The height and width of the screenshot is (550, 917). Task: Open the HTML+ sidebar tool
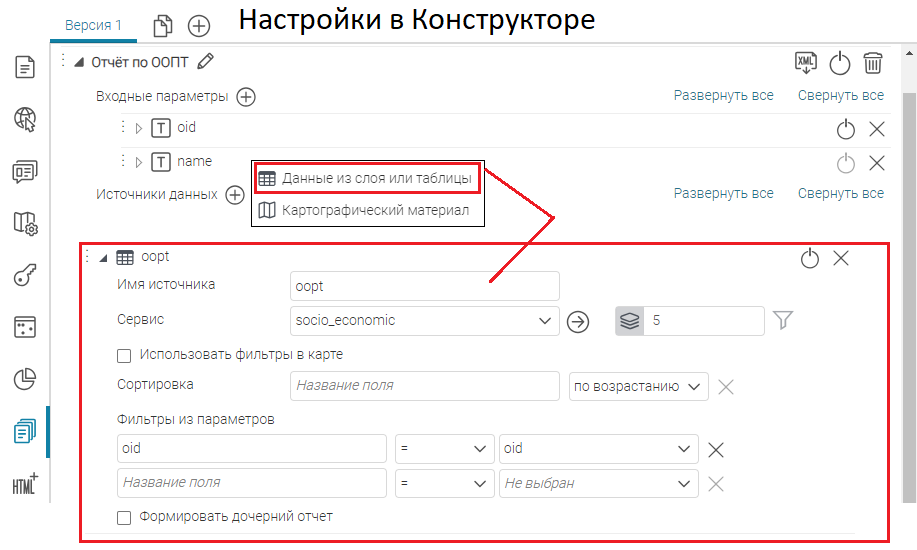[x=25, y=484]
